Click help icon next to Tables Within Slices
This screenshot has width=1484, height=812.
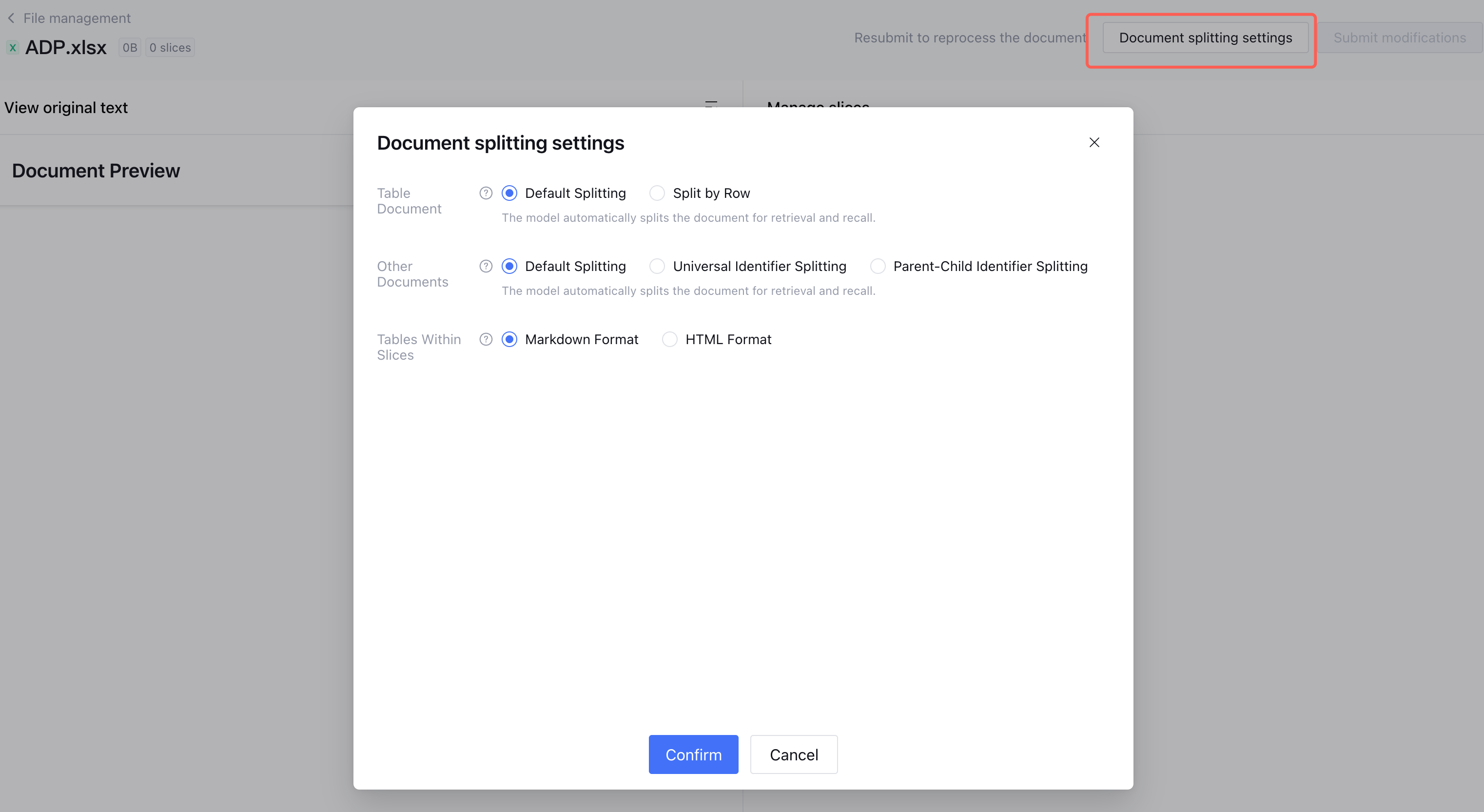486,339
